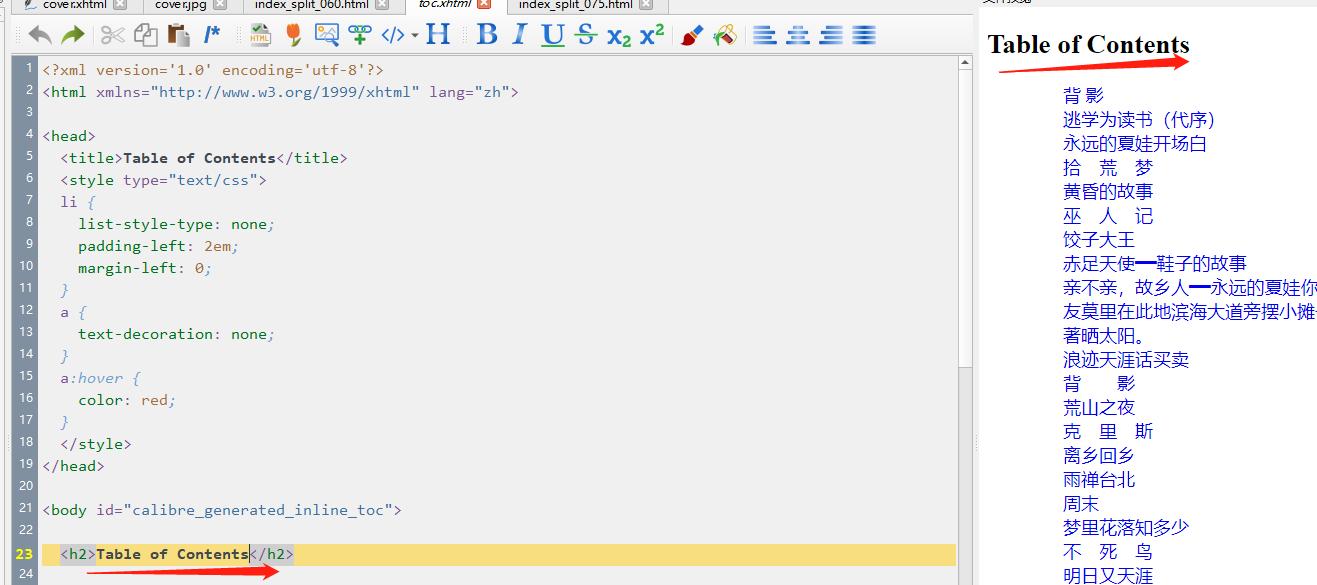Open the heading tag H menu

[x=437, y=35]
